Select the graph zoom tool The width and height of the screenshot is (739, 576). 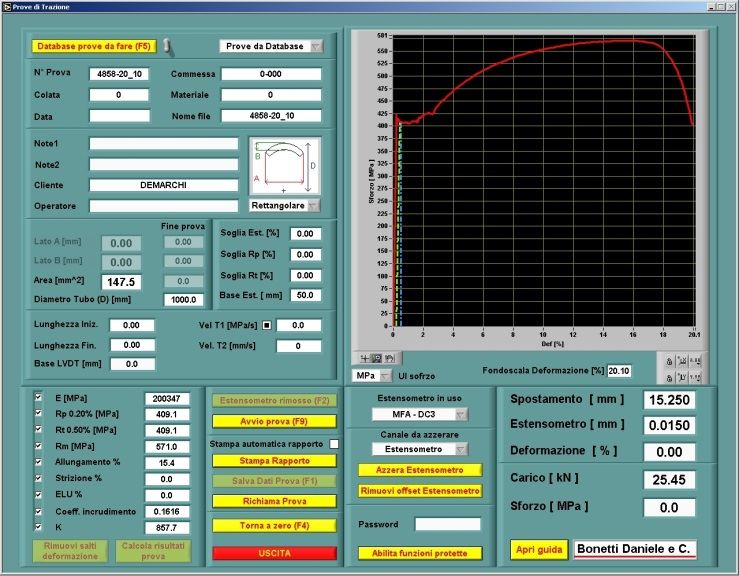(375, 357)
